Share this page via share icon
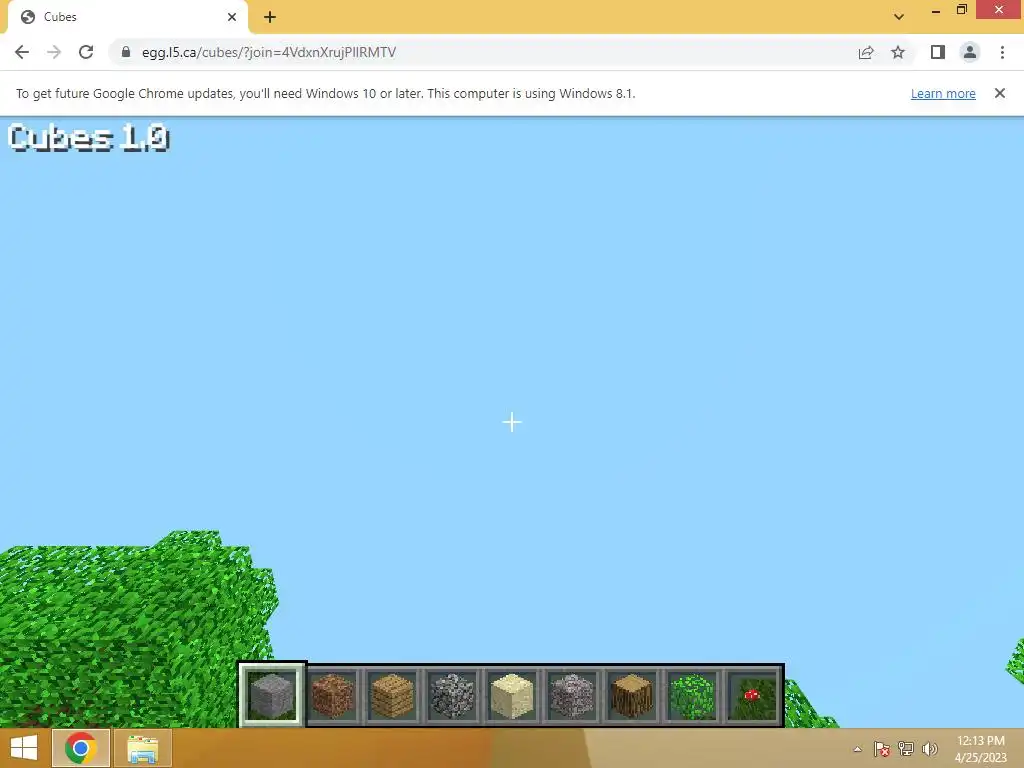The image size is (1024, 768). [x=866, y=52]
